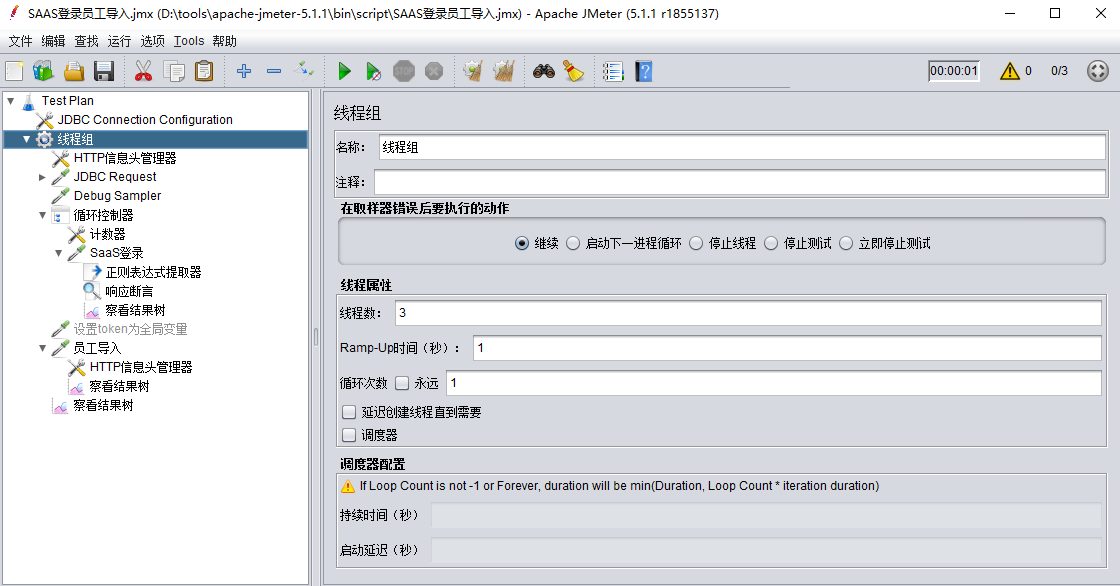The image size is (1120, 586).
Task: Click the Toggle enable/disable icon
Action: [304, 71]
